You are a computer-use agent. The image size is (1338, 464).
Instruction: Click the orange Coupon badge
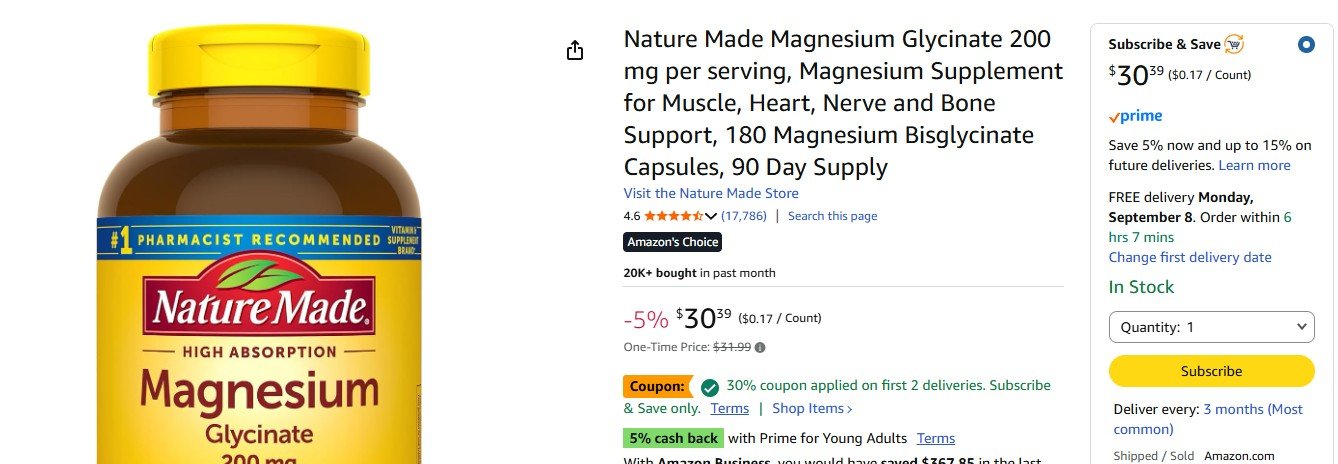click(x=657, y=386)
